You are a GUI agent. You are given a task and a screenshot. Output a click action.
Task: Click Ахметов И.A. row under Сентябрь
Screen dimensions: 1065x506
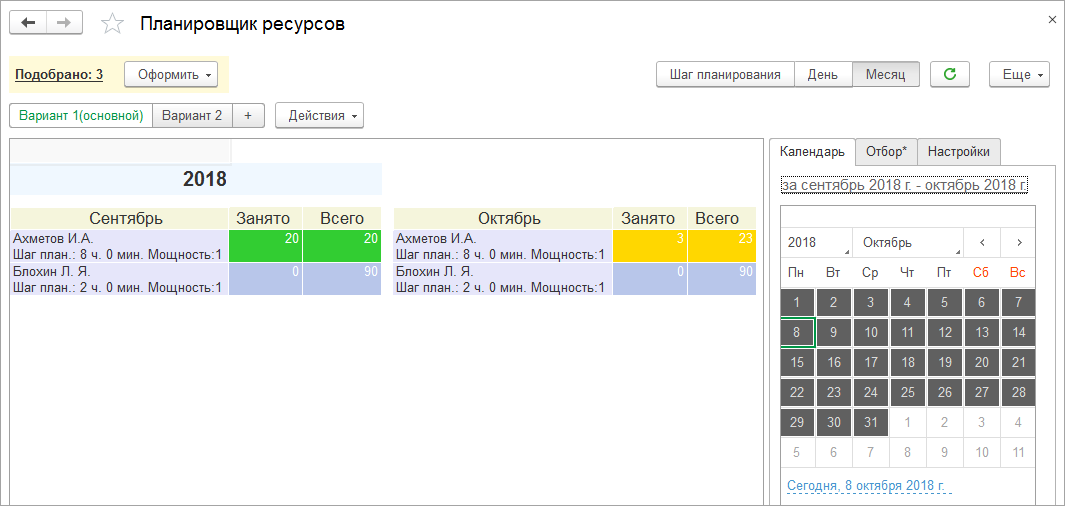[x=120, y=246]
